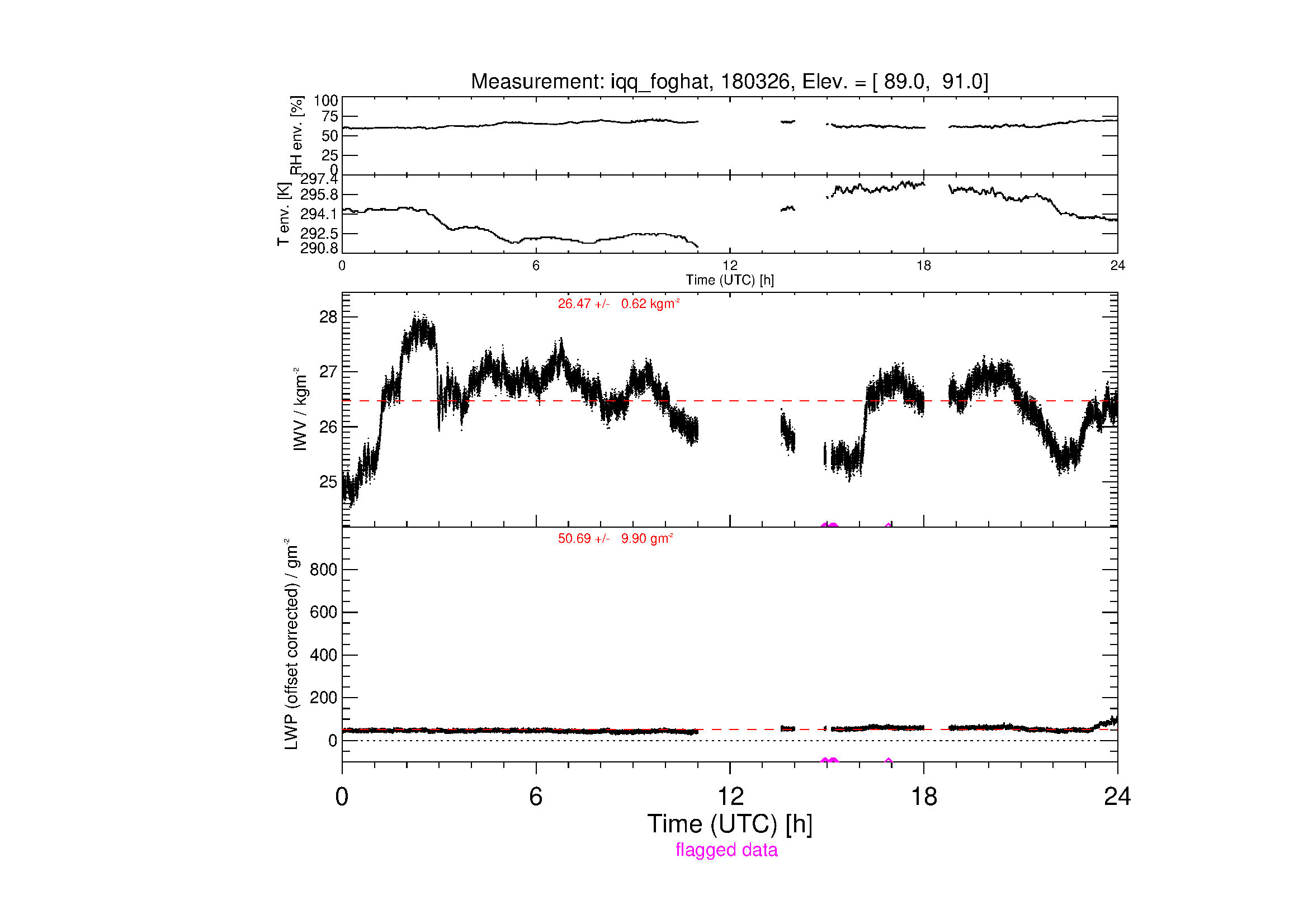Screen dimensions: 1308x924
Task: Click the '200' tick label on the LWP axis
Action: [x=324, y=698]
